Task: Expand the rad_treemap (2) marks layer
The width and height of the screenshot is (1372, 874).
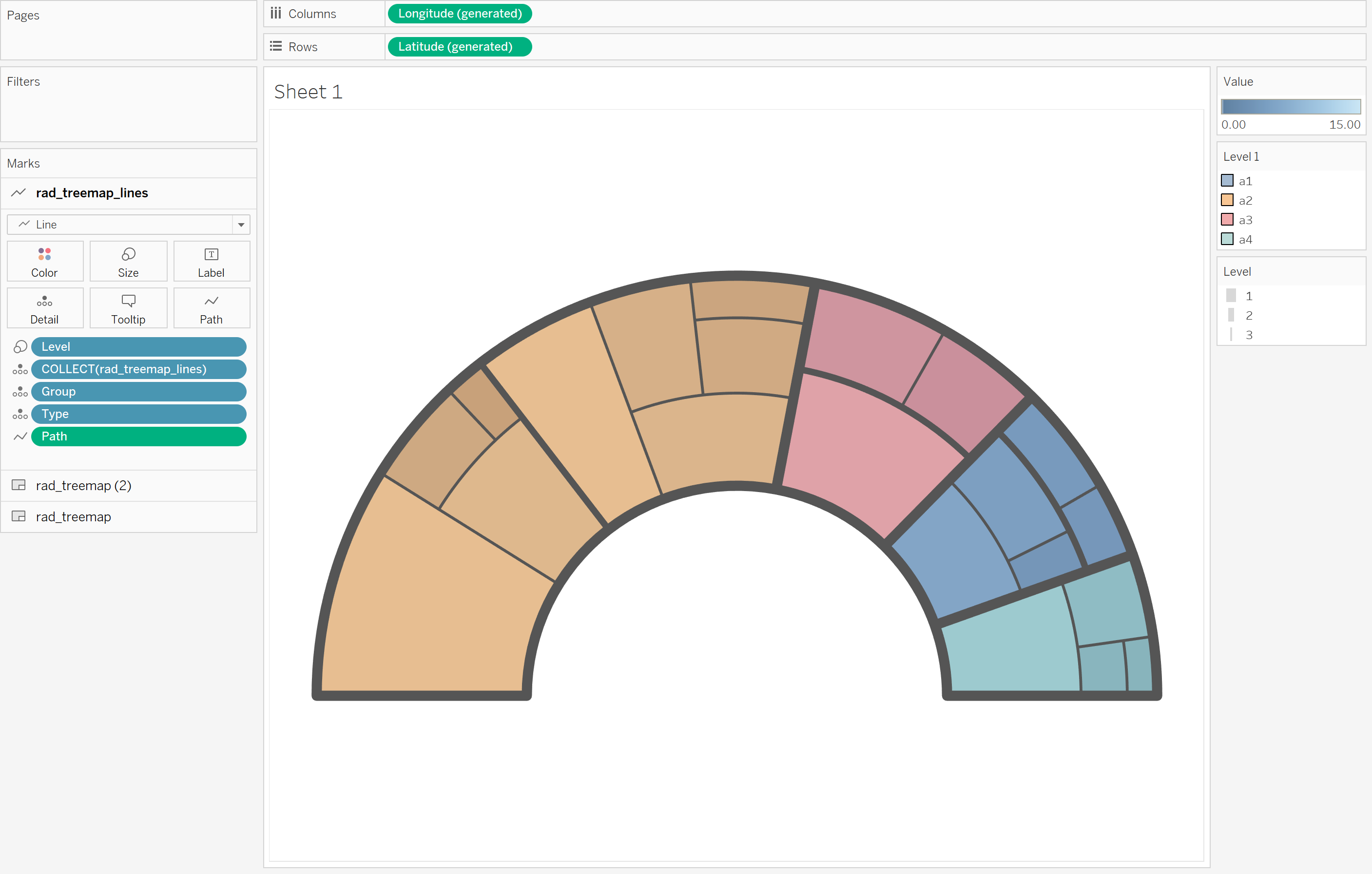Action: (83, 486)
